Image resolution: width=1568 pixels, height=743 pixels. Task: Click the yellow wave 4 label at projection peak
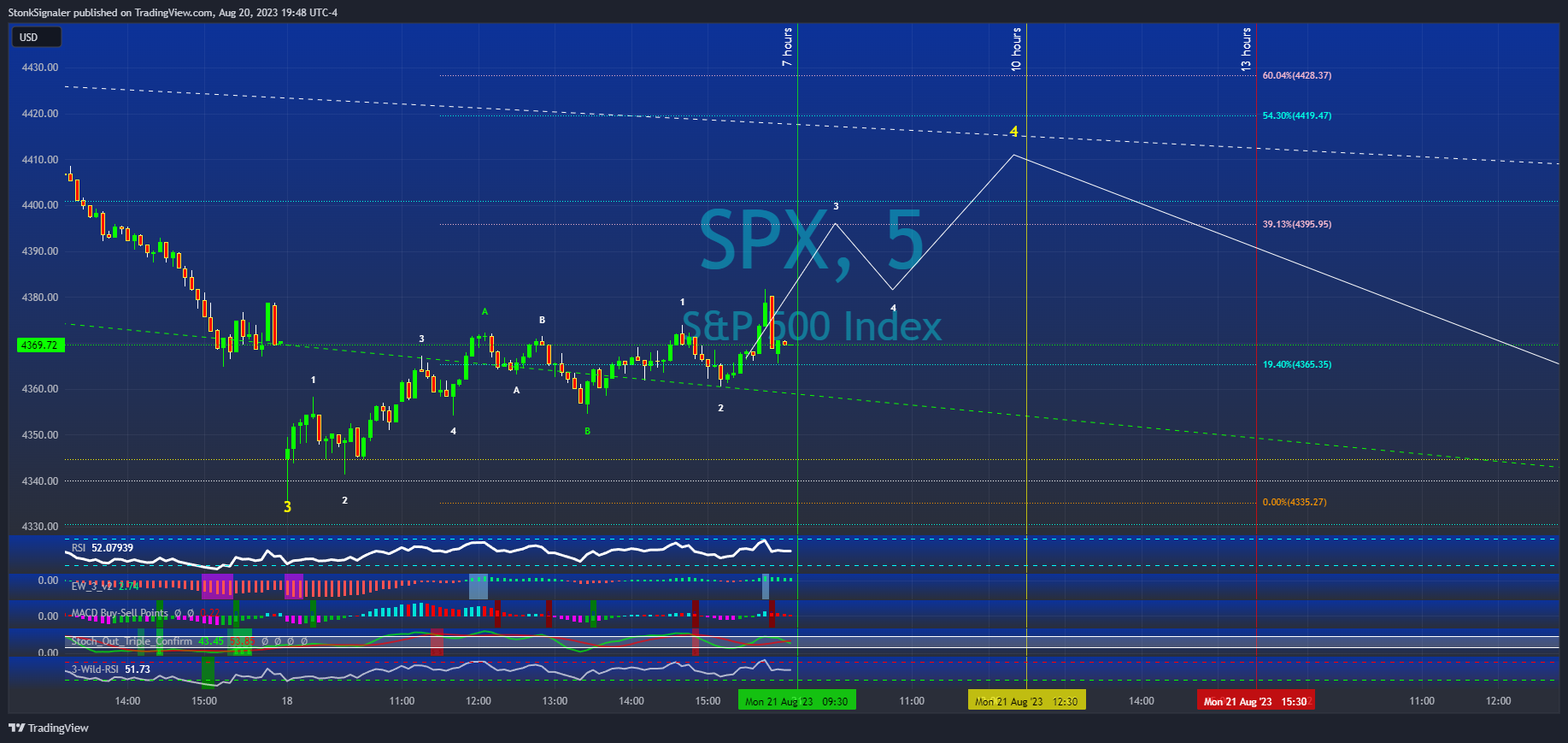click(1014, 132)
